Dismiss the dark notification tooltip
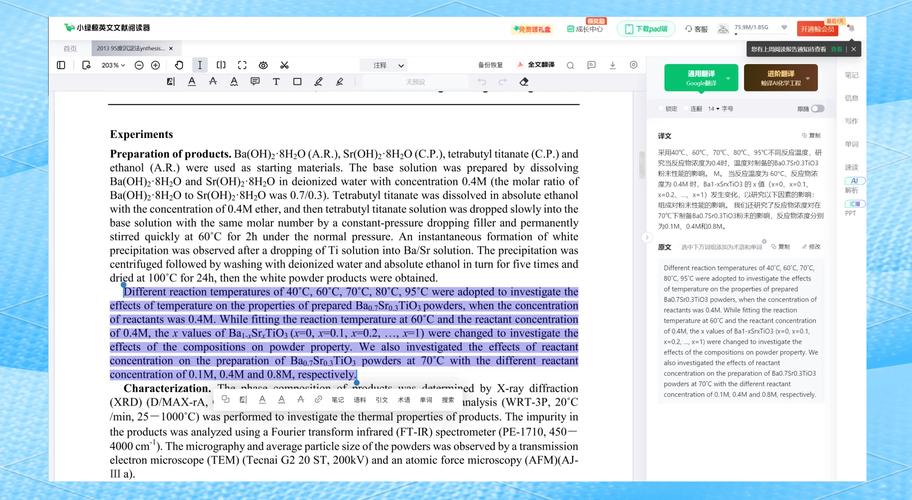The height and width of the screenshot is (500, 912). (851, 48)
